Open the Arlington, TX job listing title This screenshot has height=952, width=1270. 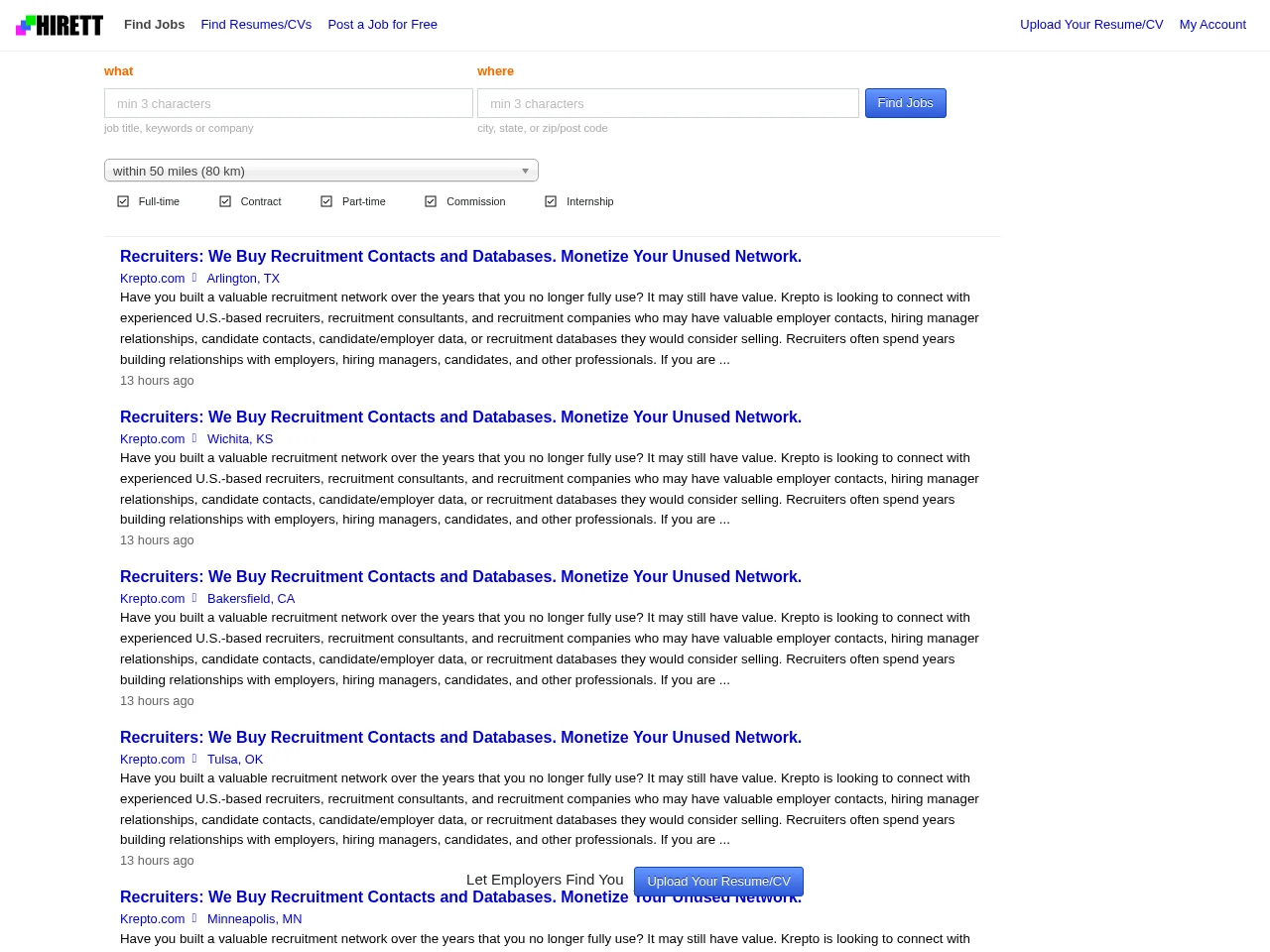(x=460, y=257)
